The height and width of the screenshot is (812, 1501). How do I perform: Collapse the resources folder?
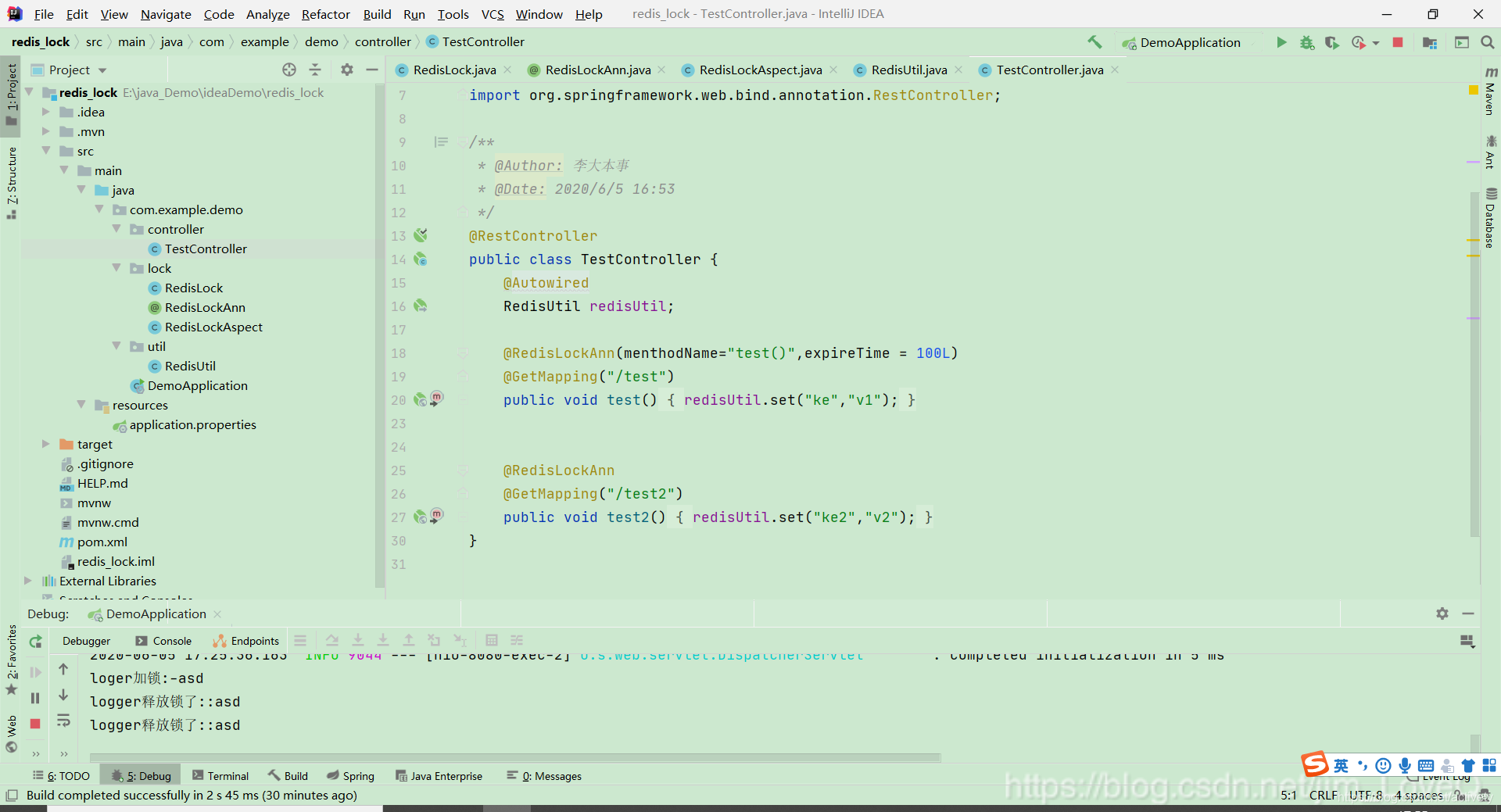[81, 405]
